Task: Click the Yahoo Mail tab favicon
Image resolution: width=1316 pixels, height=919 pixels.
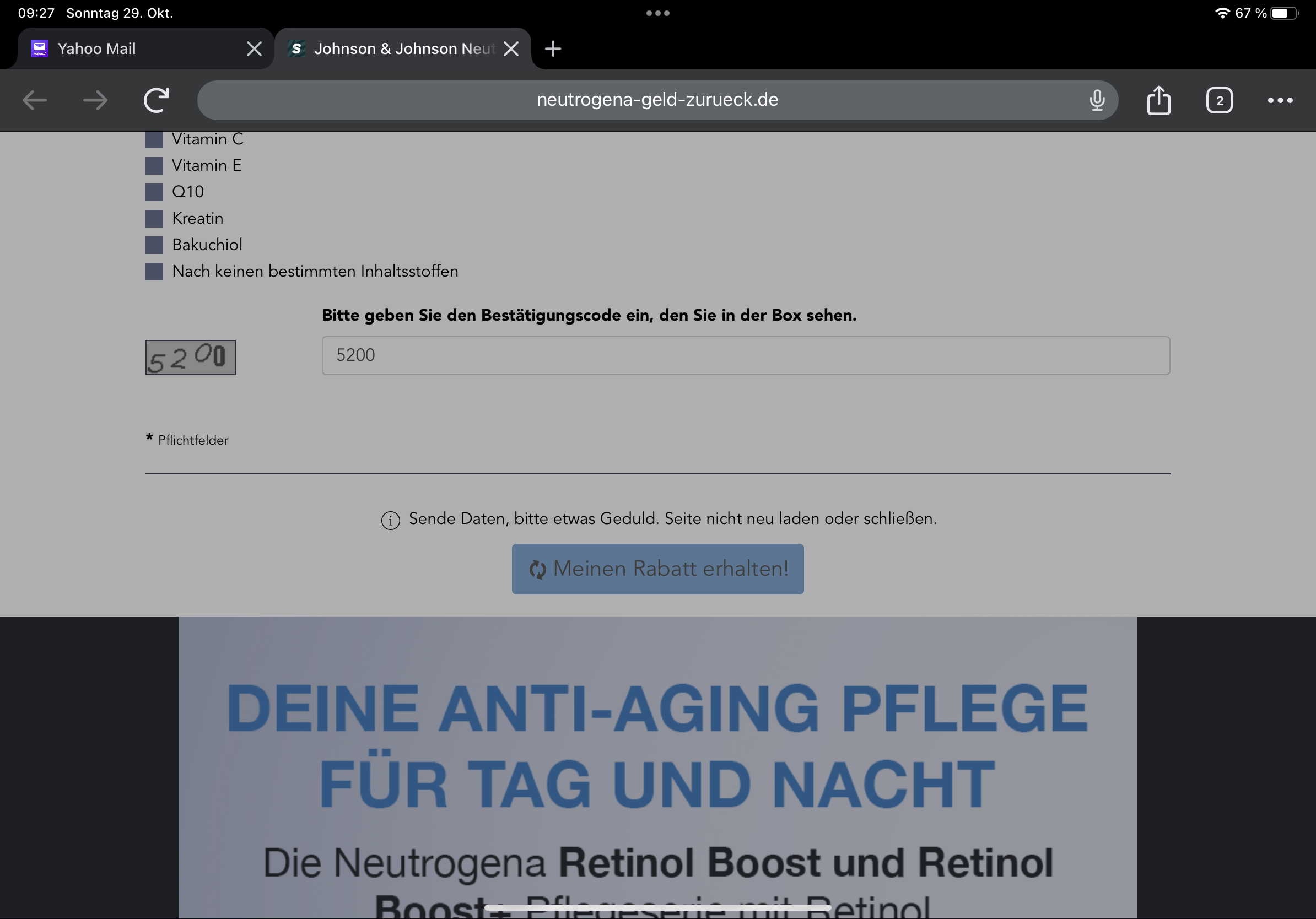Action: pos(40,48)
